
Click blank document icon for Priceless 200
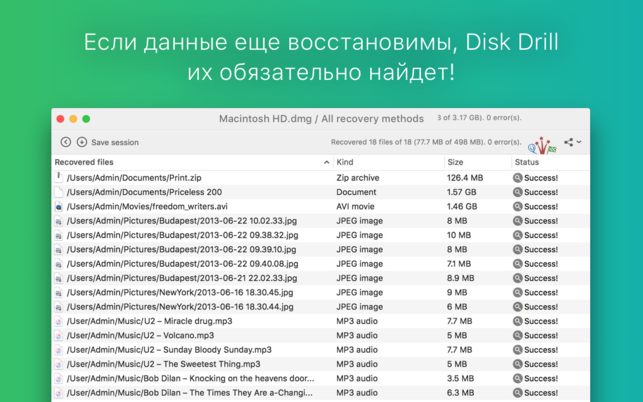(59, 192)
